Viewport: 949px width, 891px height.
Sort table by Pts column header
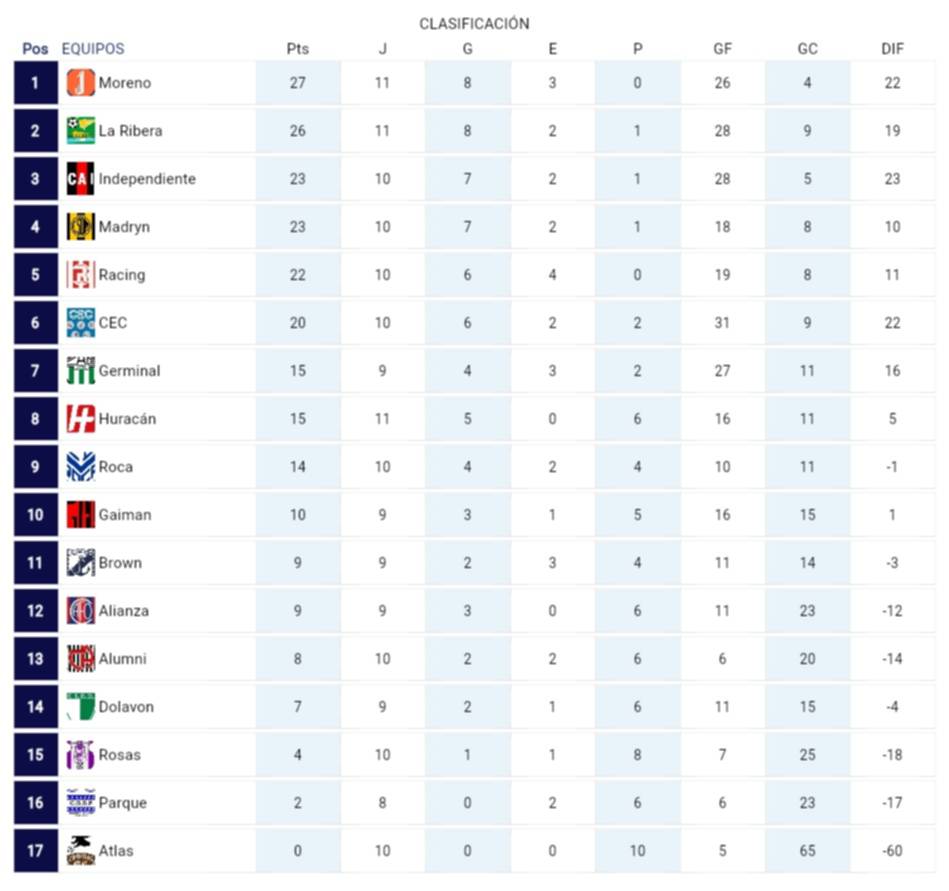[297, 49]
